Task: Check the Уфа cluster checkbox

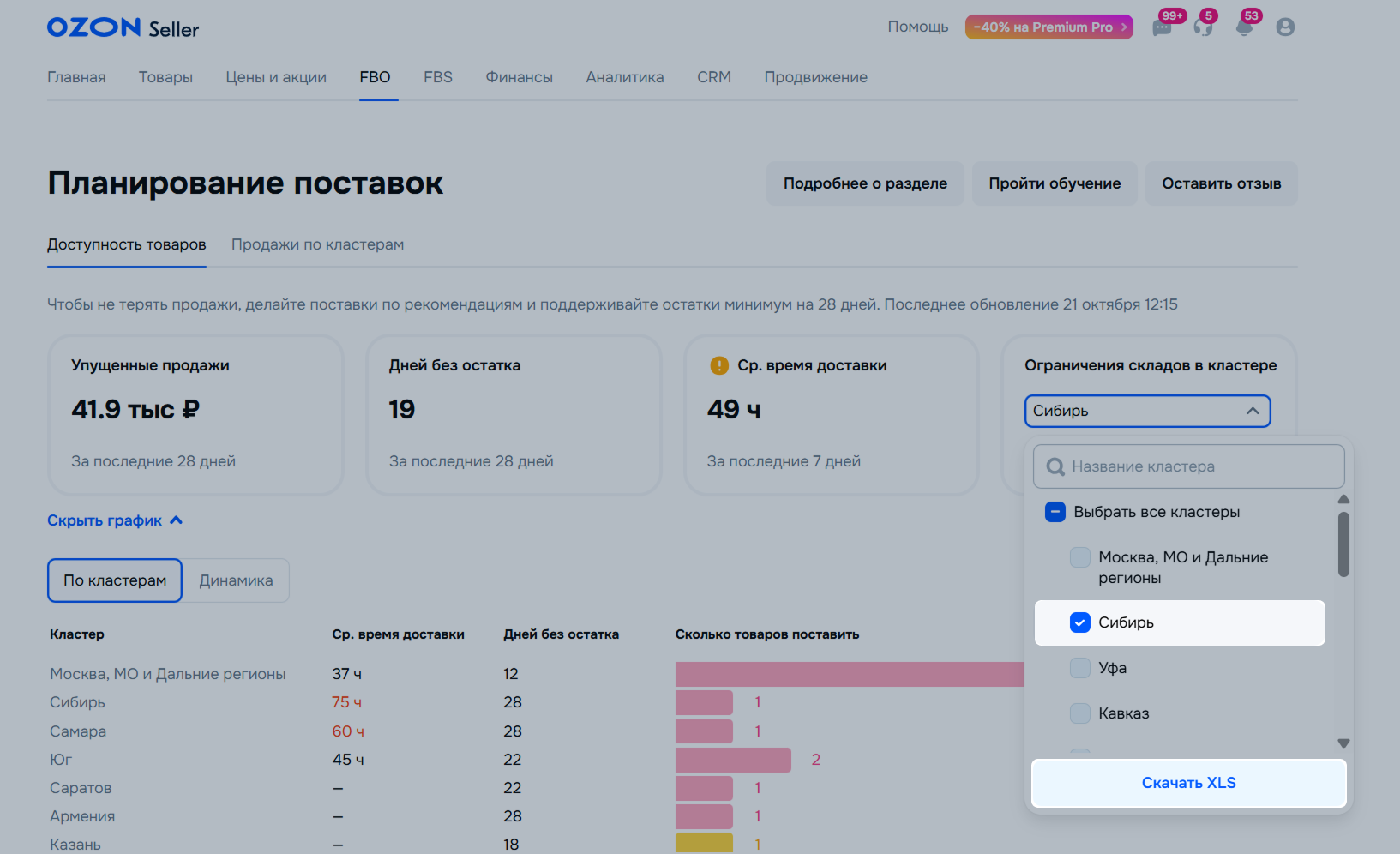Action: (1079, 668)
